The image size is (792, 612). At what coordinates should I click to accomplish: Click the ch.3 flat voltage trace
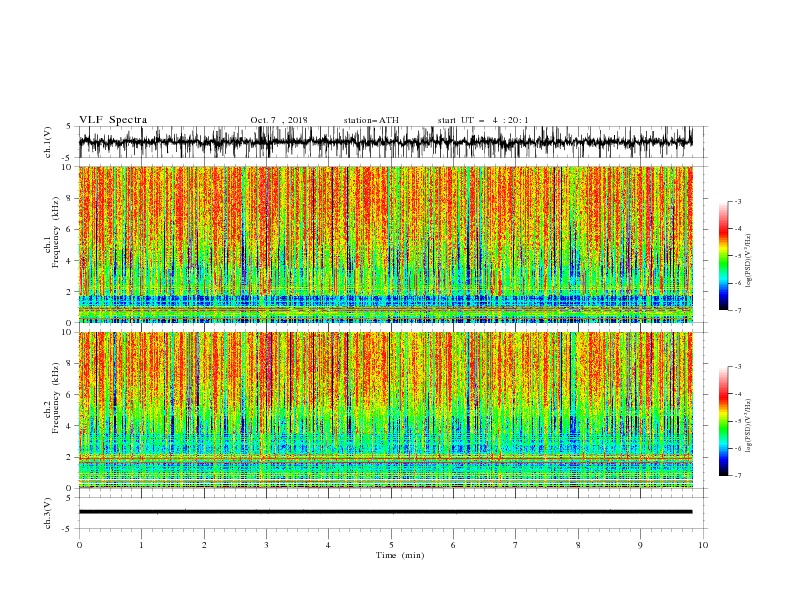coord(385,512)
